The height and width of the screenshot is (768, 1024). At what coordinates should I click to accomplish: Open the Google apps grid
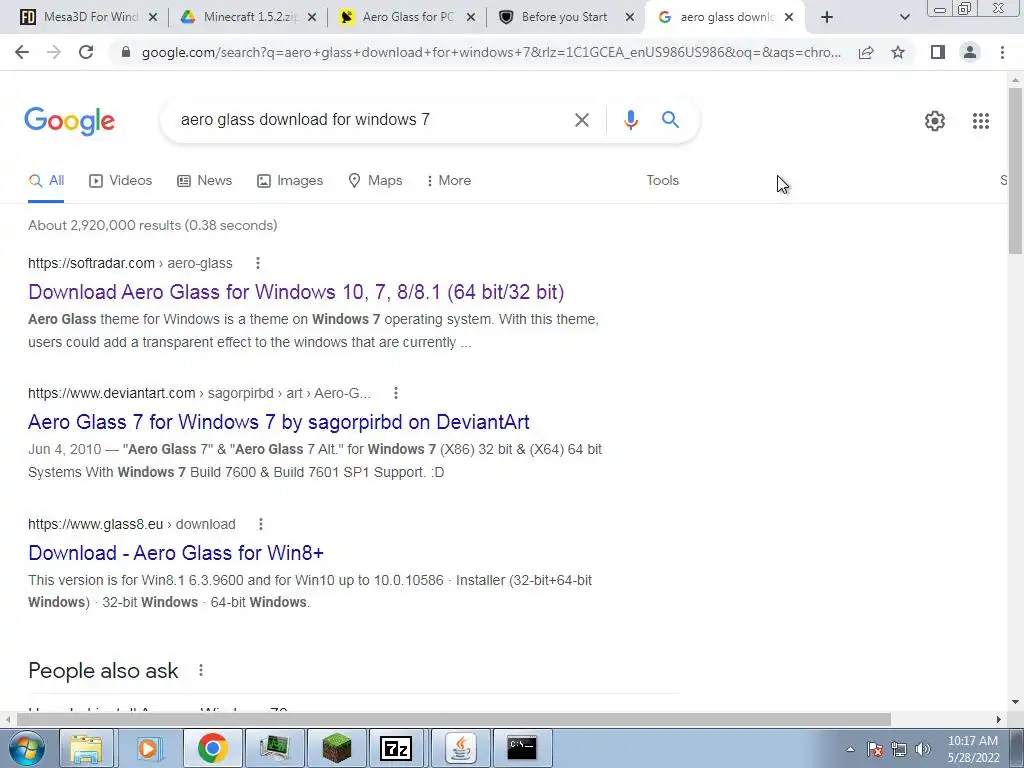(x=980, y=121)
